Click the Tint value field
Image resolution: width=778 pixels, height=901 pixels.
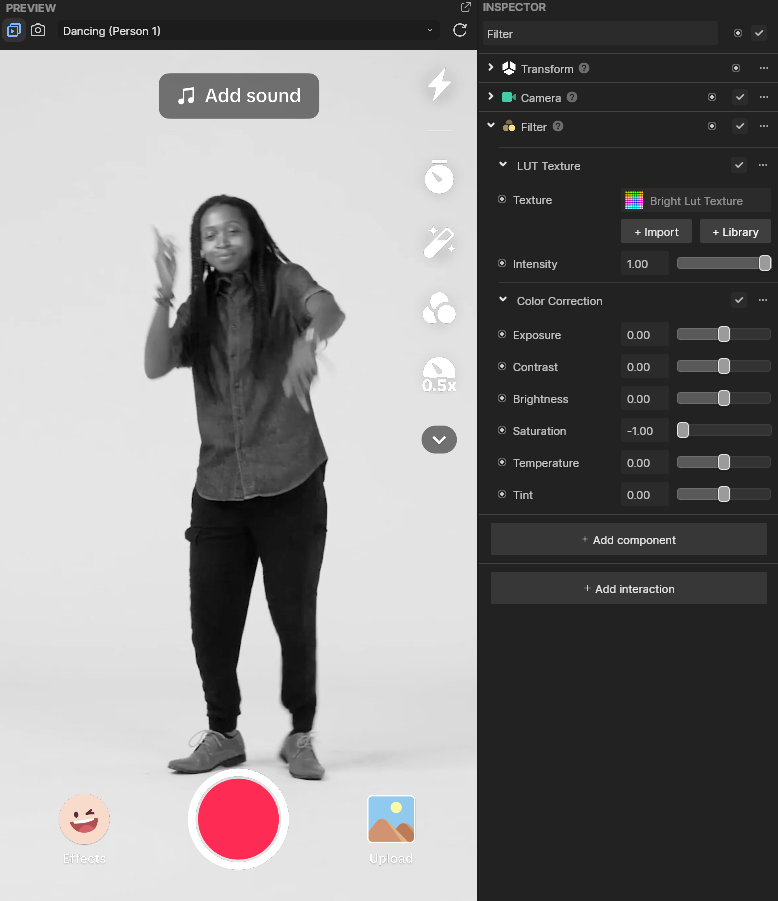pos(645,495)
